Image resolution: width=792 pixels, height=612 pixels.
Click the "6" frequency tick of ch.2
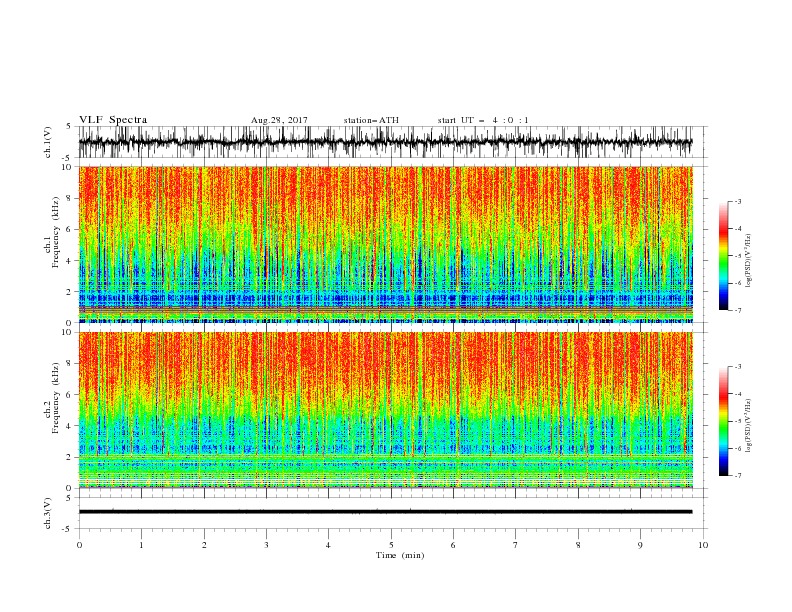coord(69,394)
